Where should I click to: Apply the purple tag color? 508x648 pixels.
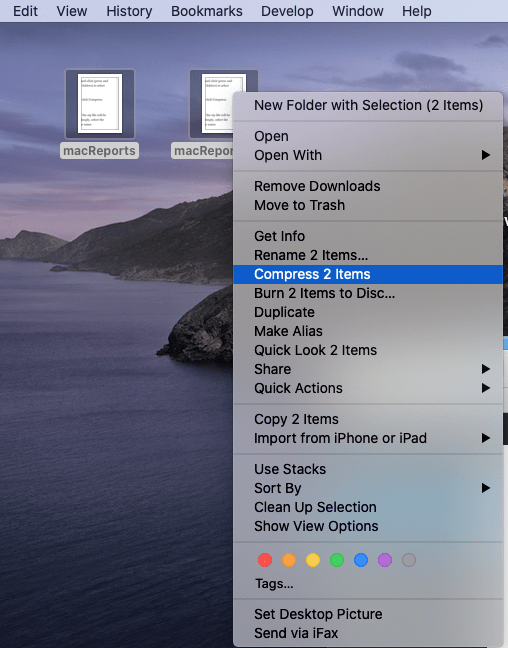tap(385, 560)
